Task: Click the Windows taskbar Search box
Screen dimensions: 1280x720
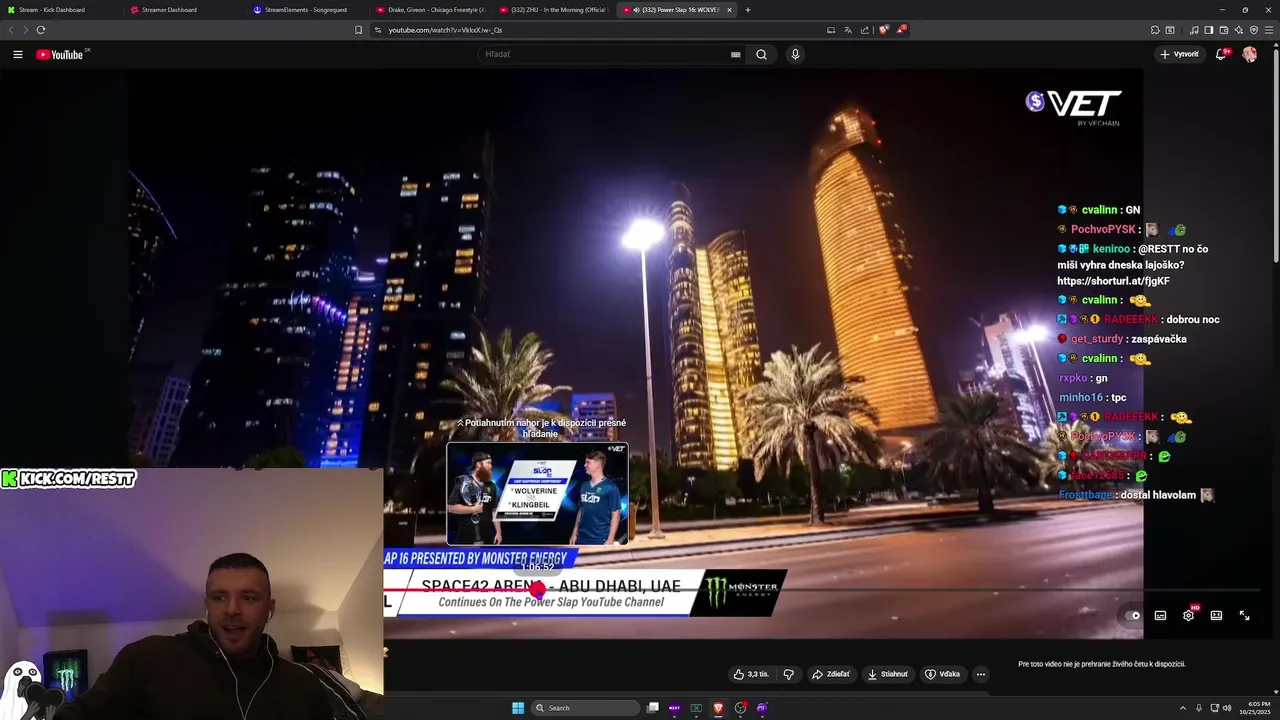Action: (585, 708)
